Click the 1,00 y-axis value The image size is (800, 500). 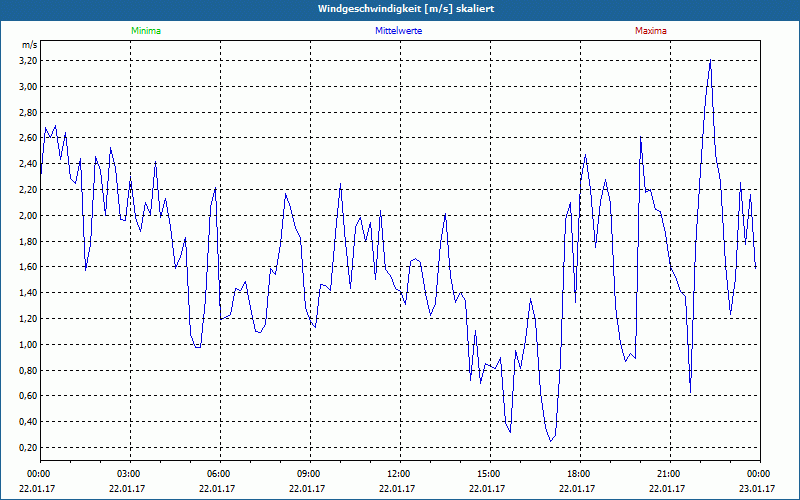[29, 344]
